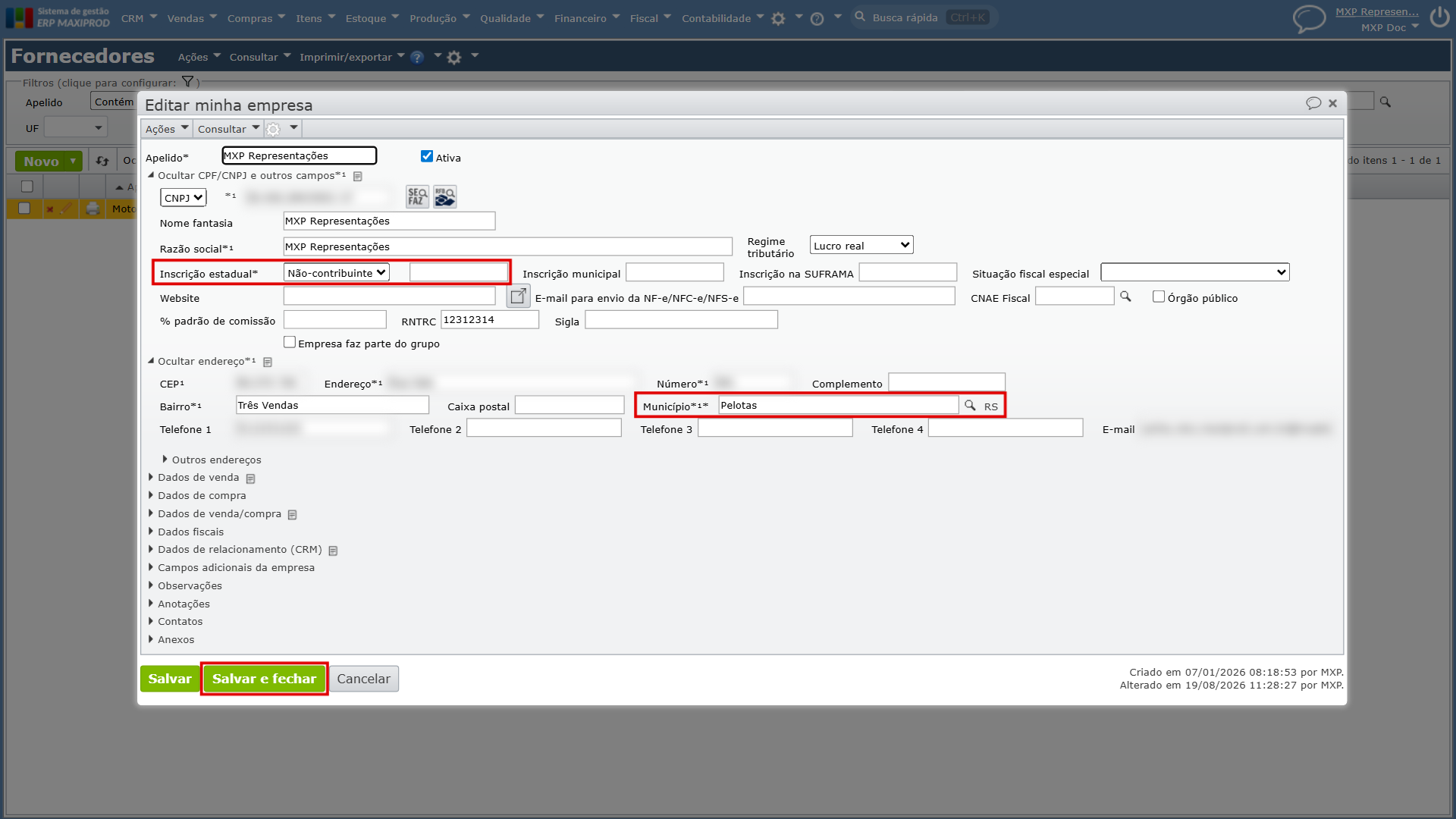Click dialog toolbar gear icon
The image size is (1456, 819).
(x=274, y=130)
